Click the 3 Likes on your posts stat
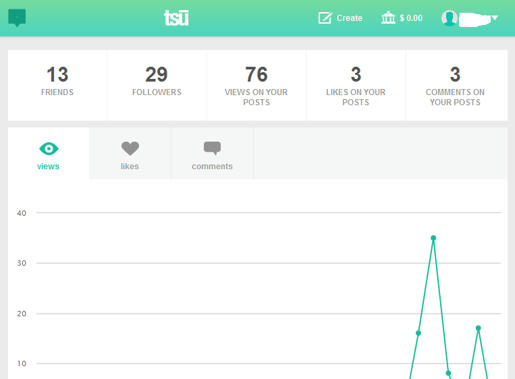Image resolution: width=515 pixels, height=379 pixels. tap(356, 85)
